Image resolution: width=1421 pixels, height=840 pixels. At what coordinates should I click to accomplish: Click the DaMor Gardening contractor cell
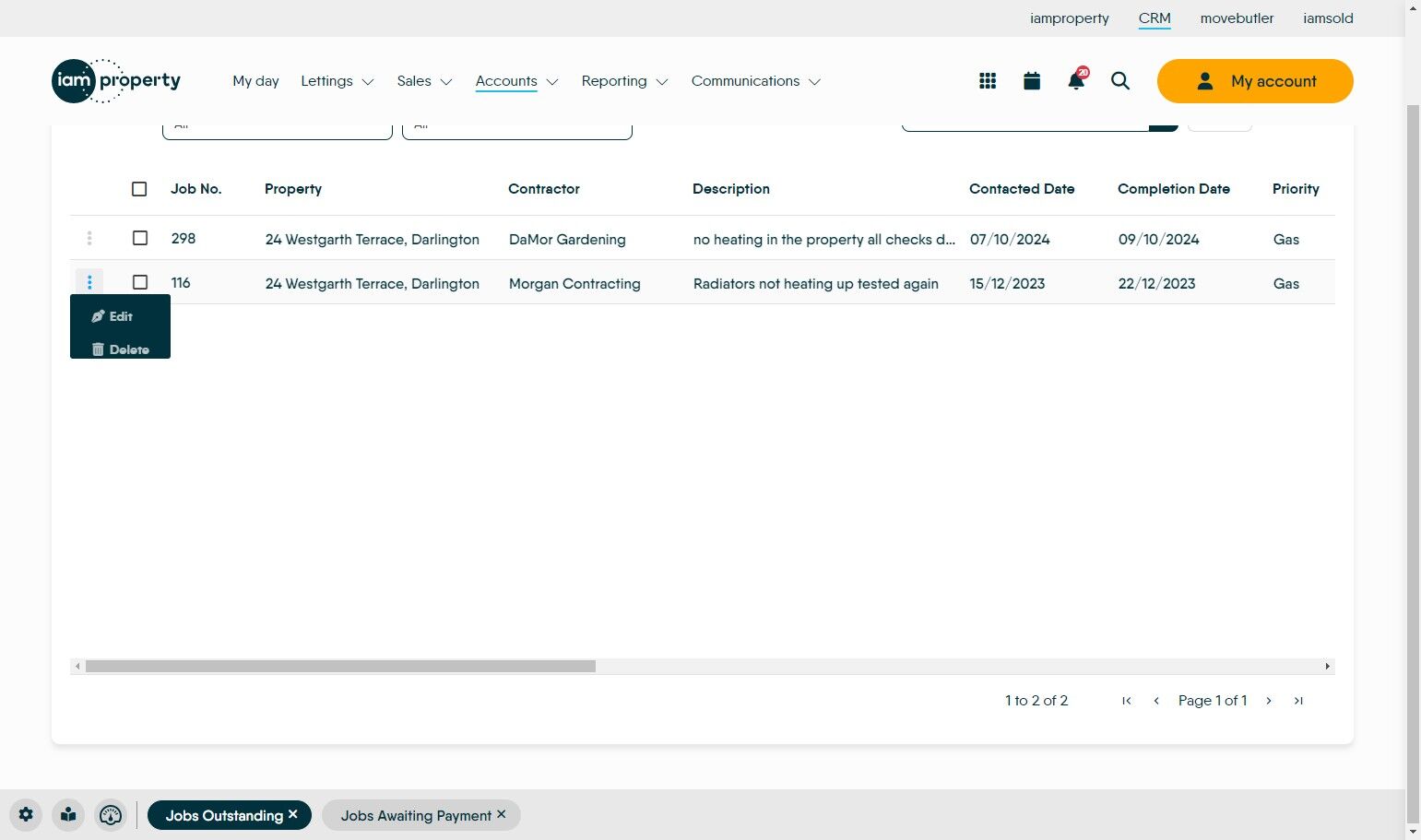pos(567,240)
